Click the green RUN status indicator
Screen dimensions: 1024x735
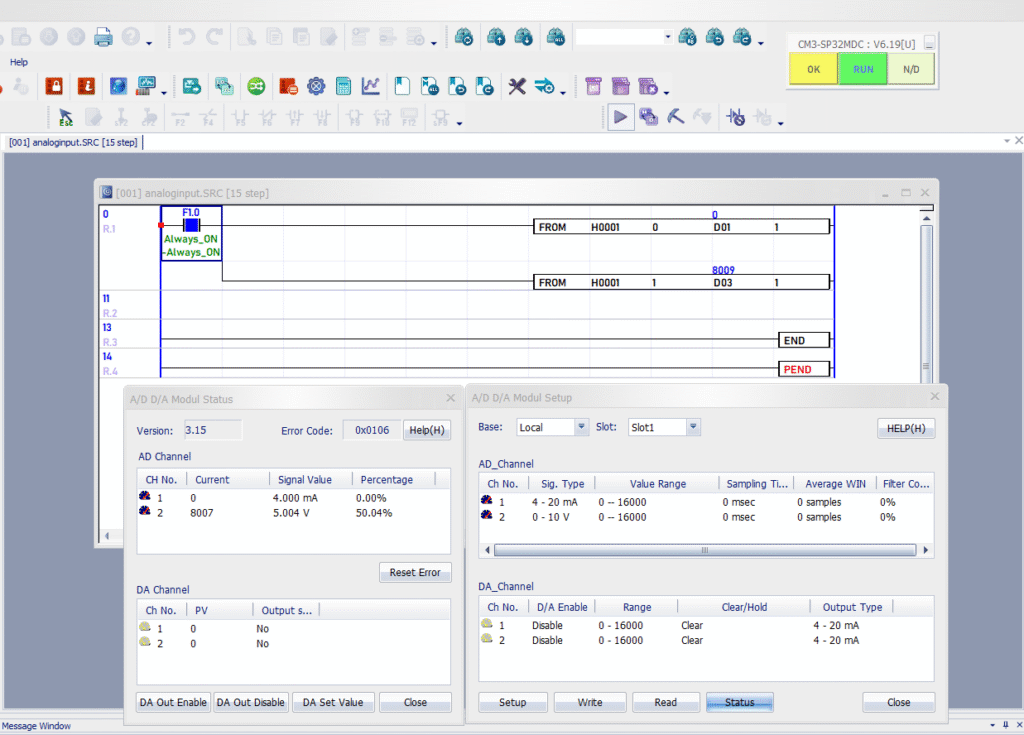click(x=863, y=69)
